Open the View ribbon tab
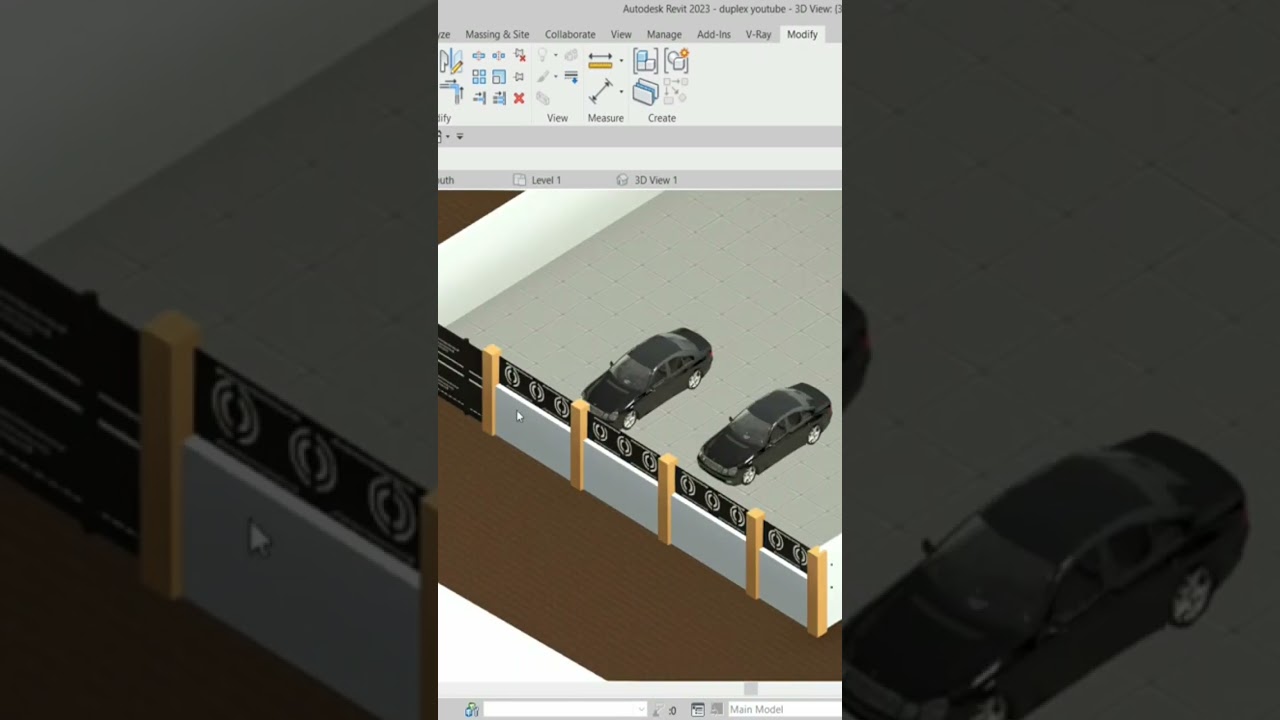Screen dimensions: 1280x720 621,34
